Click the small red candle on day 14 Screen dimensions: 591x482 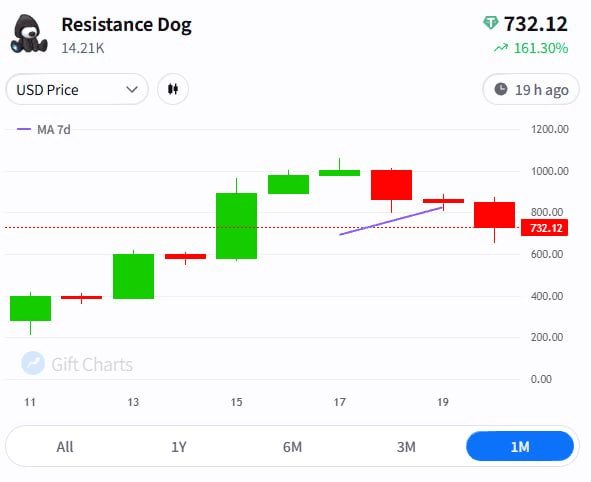pyautogui.click(x=185, y=257)
